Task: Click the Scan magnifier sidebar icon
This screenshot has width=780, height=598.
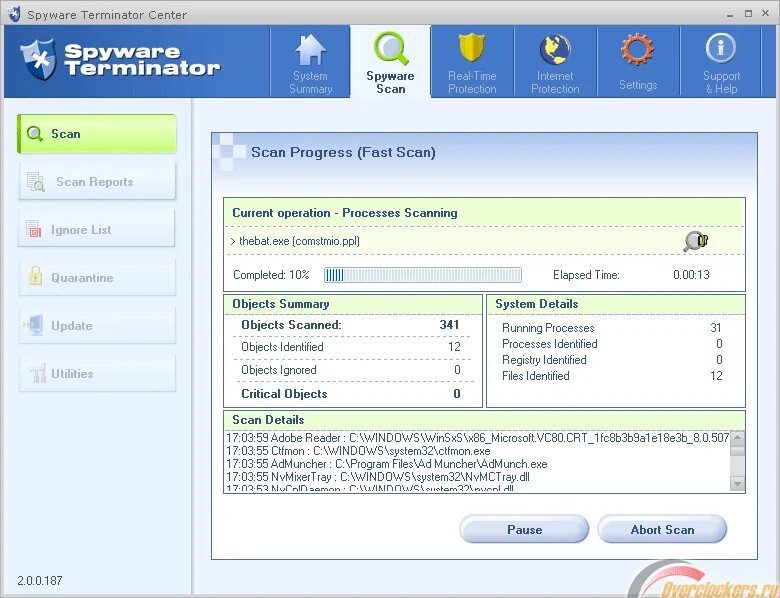Action: [x=34, y=134]
